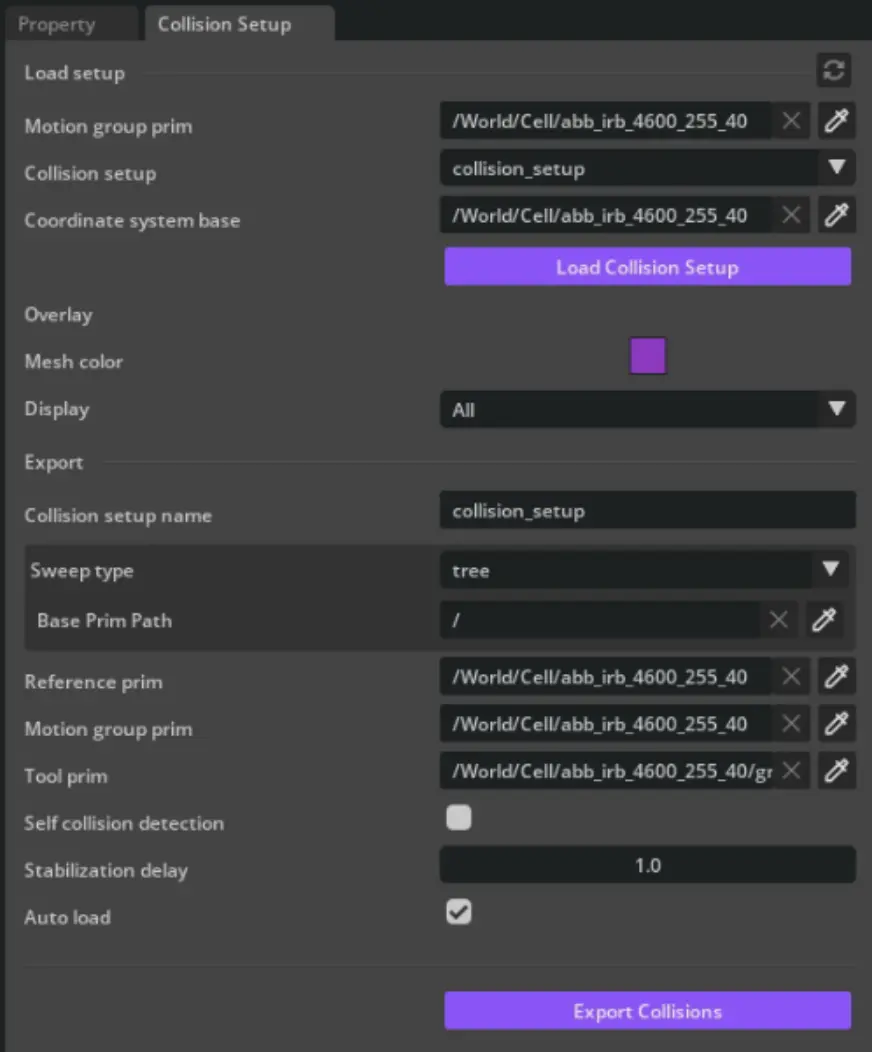
Task: Enable Self collision detection
Action: click(458, 818)
